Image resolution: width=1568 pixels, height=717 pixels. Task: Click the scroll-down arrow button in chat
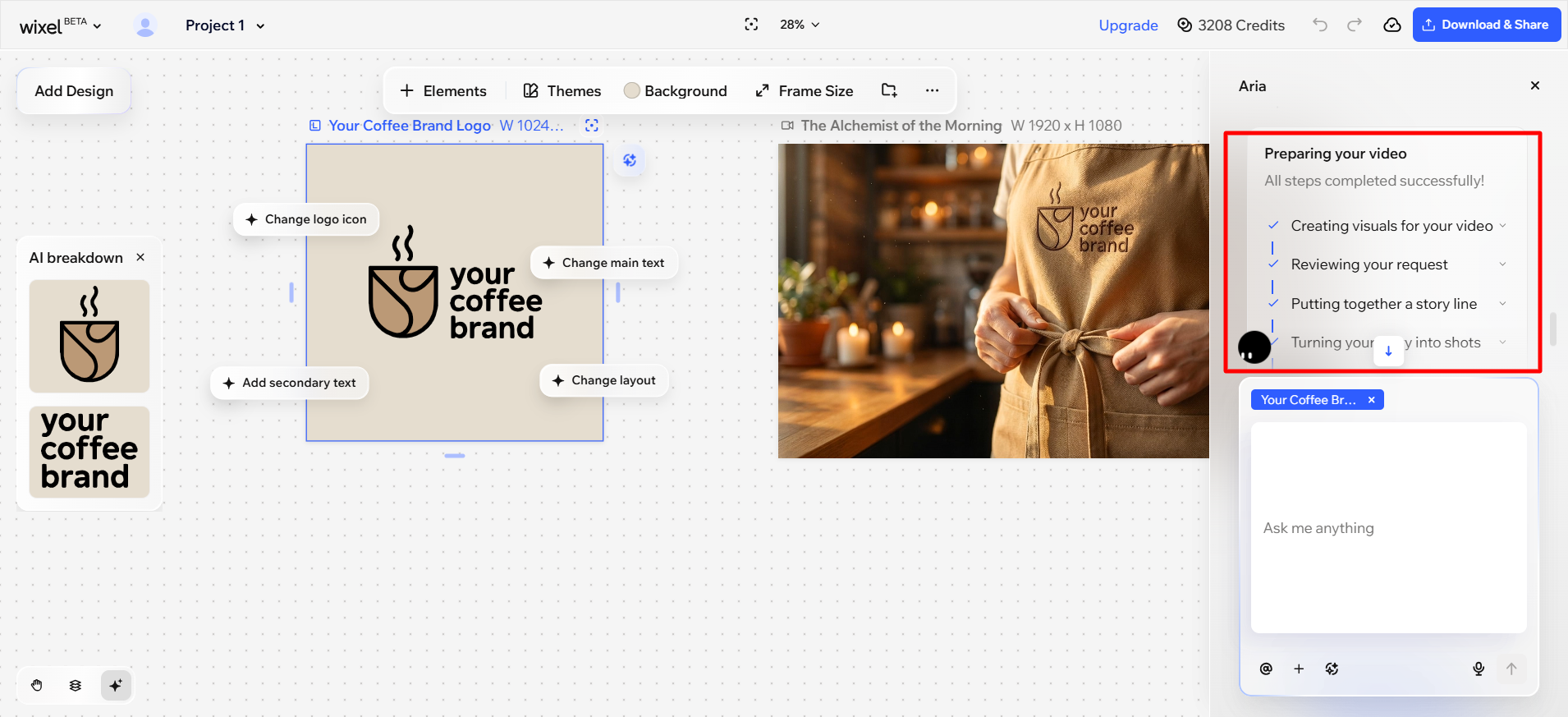[x=1389, y=350]
